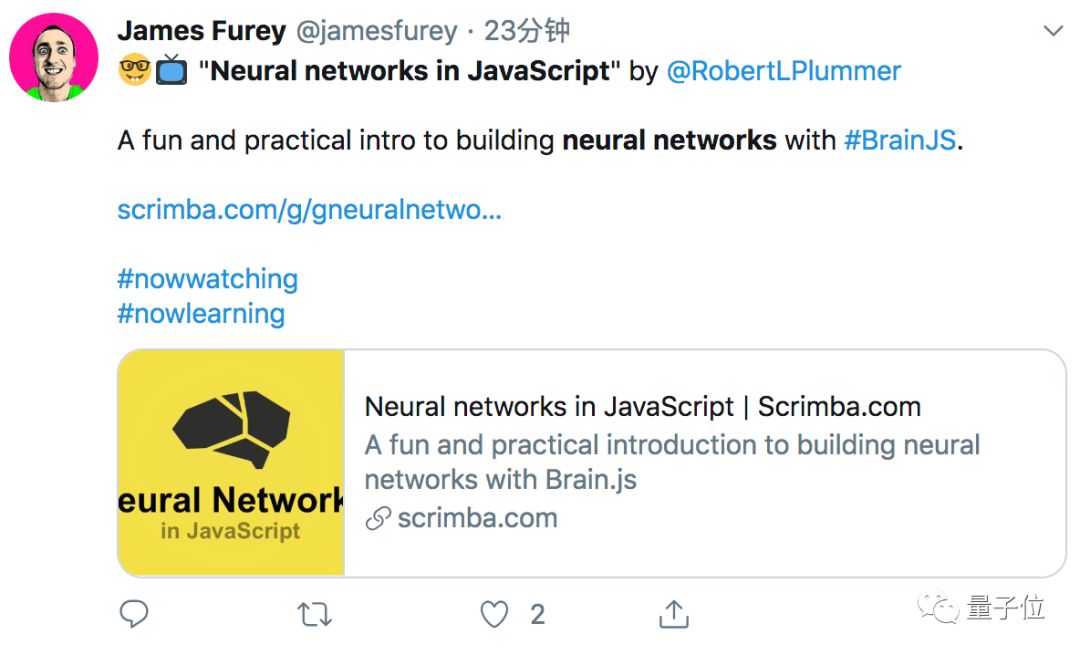The height and width of the screenshot is (655, 1080).
Task: Click the card description about Brain.js
Action: [x=672, y=461]
